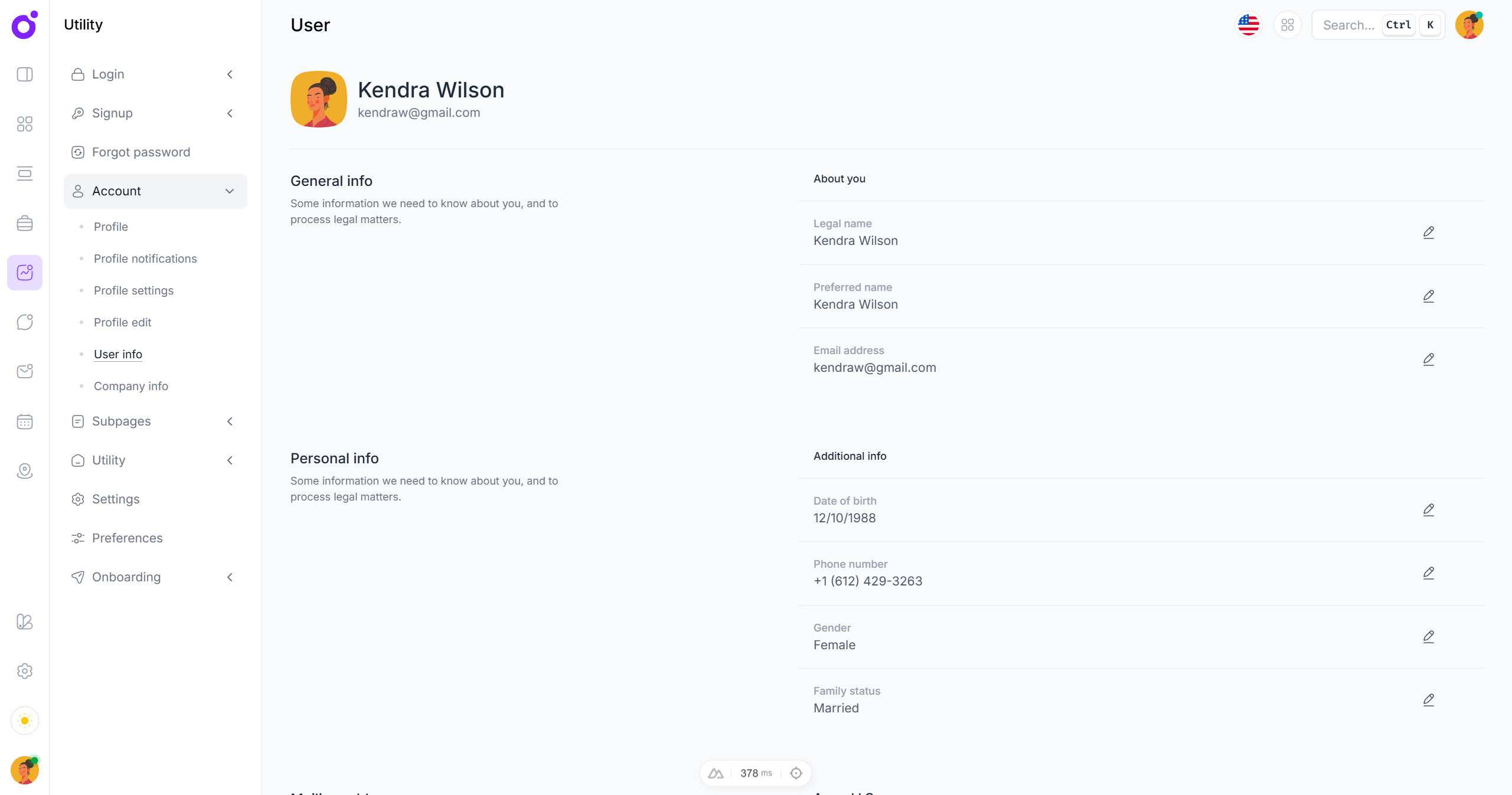Open the Preferences link
Image resolution: width=1512 pixels, height=795 pixels.
128,538
